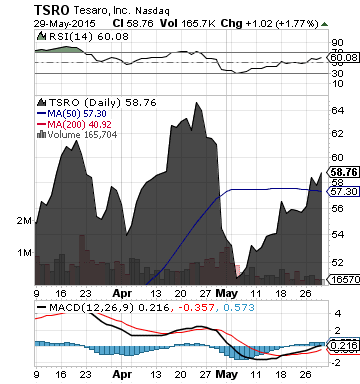Click the Chg +1.02 (+1.77%) text

pos(270,23)
